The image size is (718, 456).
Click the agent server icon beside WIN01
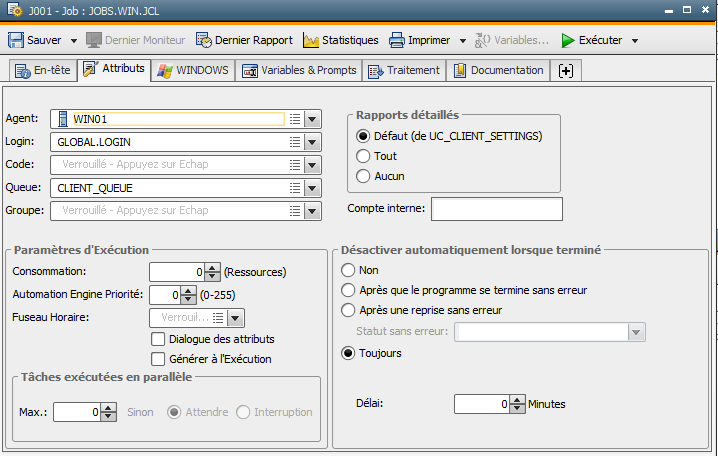pos(63,119)
